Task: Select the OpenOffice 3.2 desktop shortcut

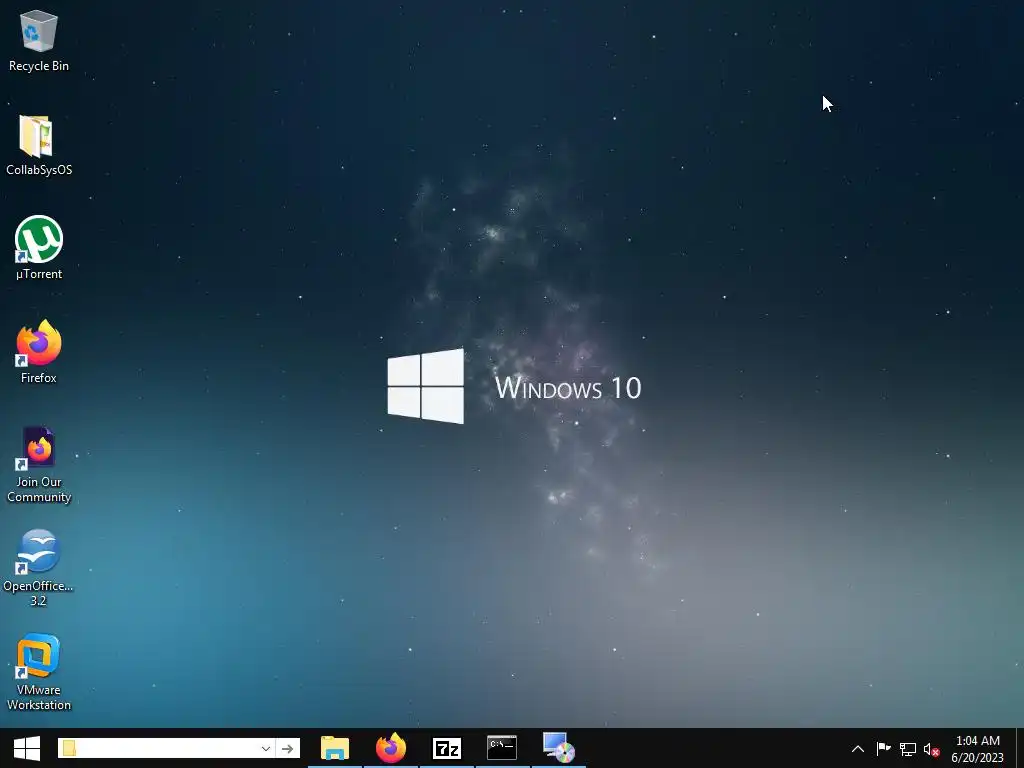Action: tap(39, 567)
